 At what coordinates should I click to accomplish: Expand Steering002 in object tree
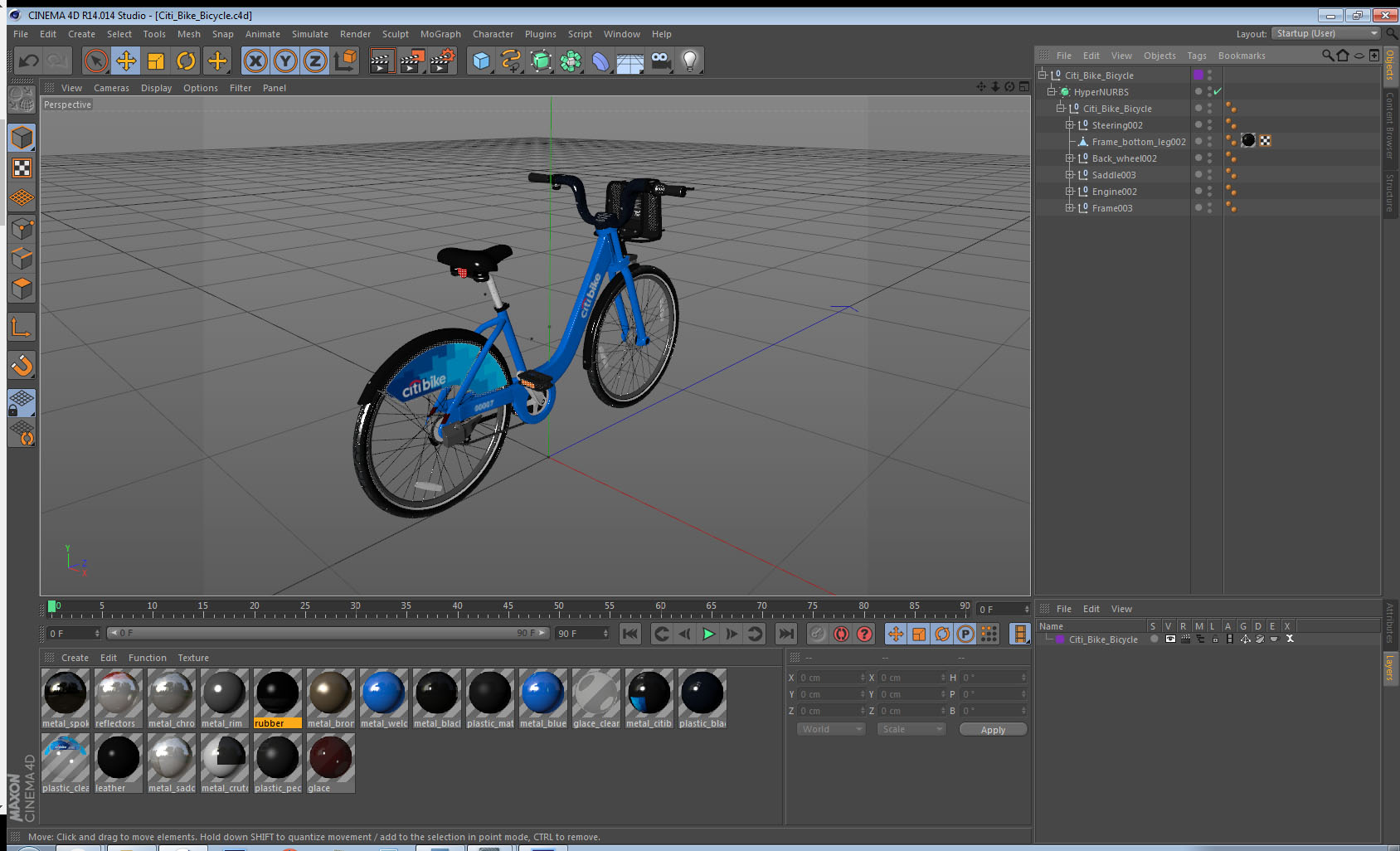coord(1070,125)
